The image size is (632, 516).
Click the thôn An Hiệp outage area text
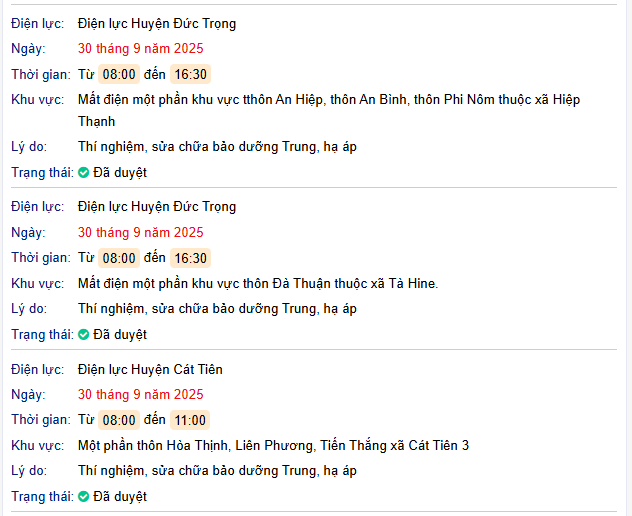click(x=328, y=99)
